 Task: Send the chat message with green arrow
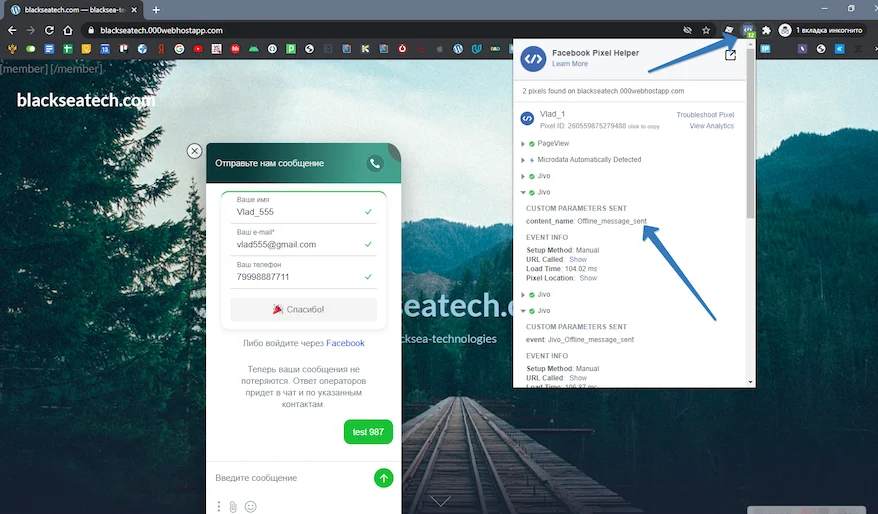pos(384,478)
